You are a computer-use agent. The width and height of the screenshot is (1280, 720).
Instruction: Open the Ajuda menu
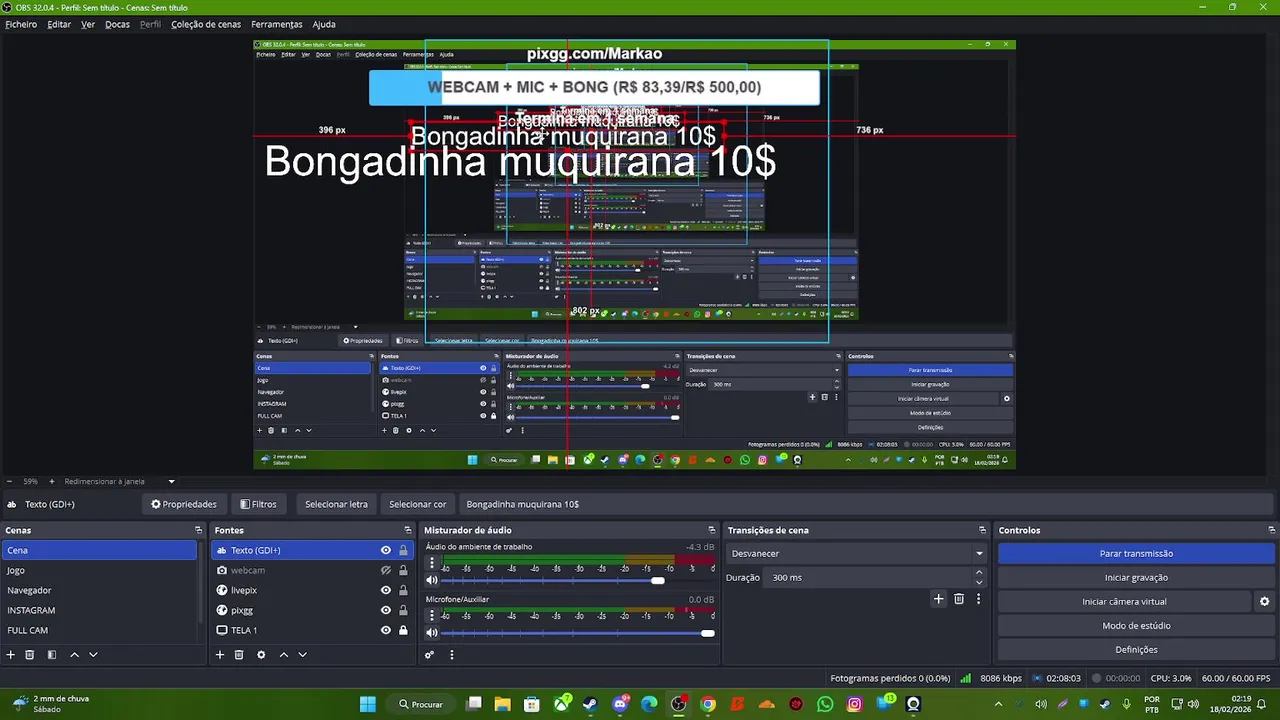tap(324, 24)
